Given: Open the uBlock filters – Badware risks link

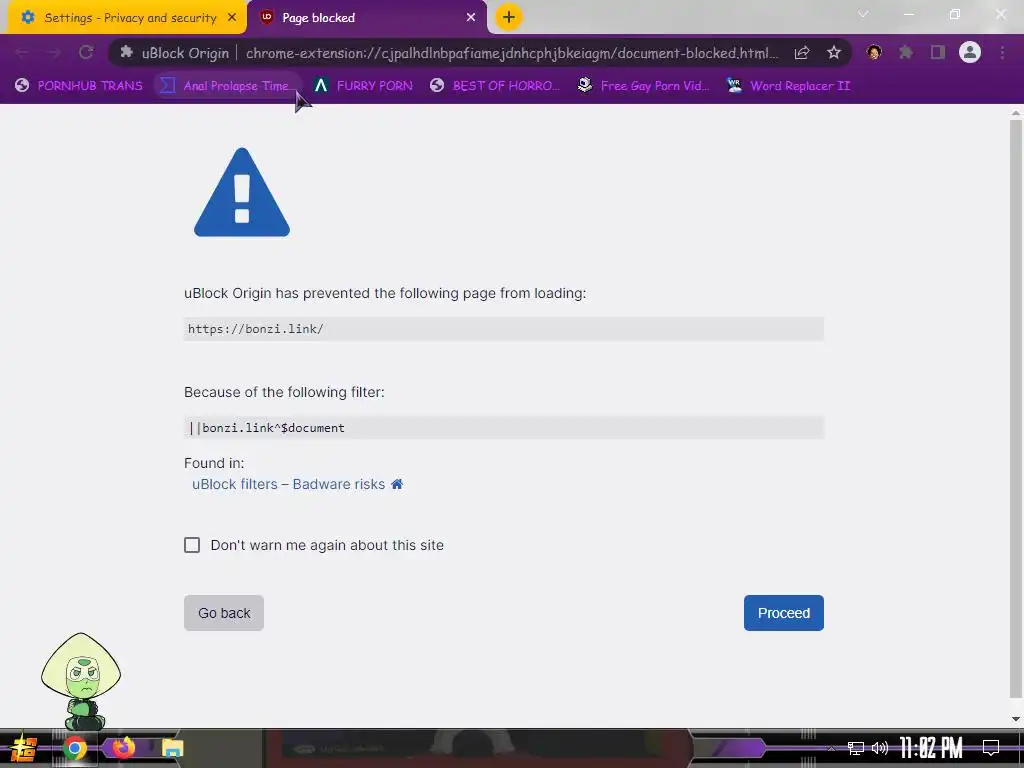Looking at the screenshot, I should pyautogui.click(x=288, y=485).
